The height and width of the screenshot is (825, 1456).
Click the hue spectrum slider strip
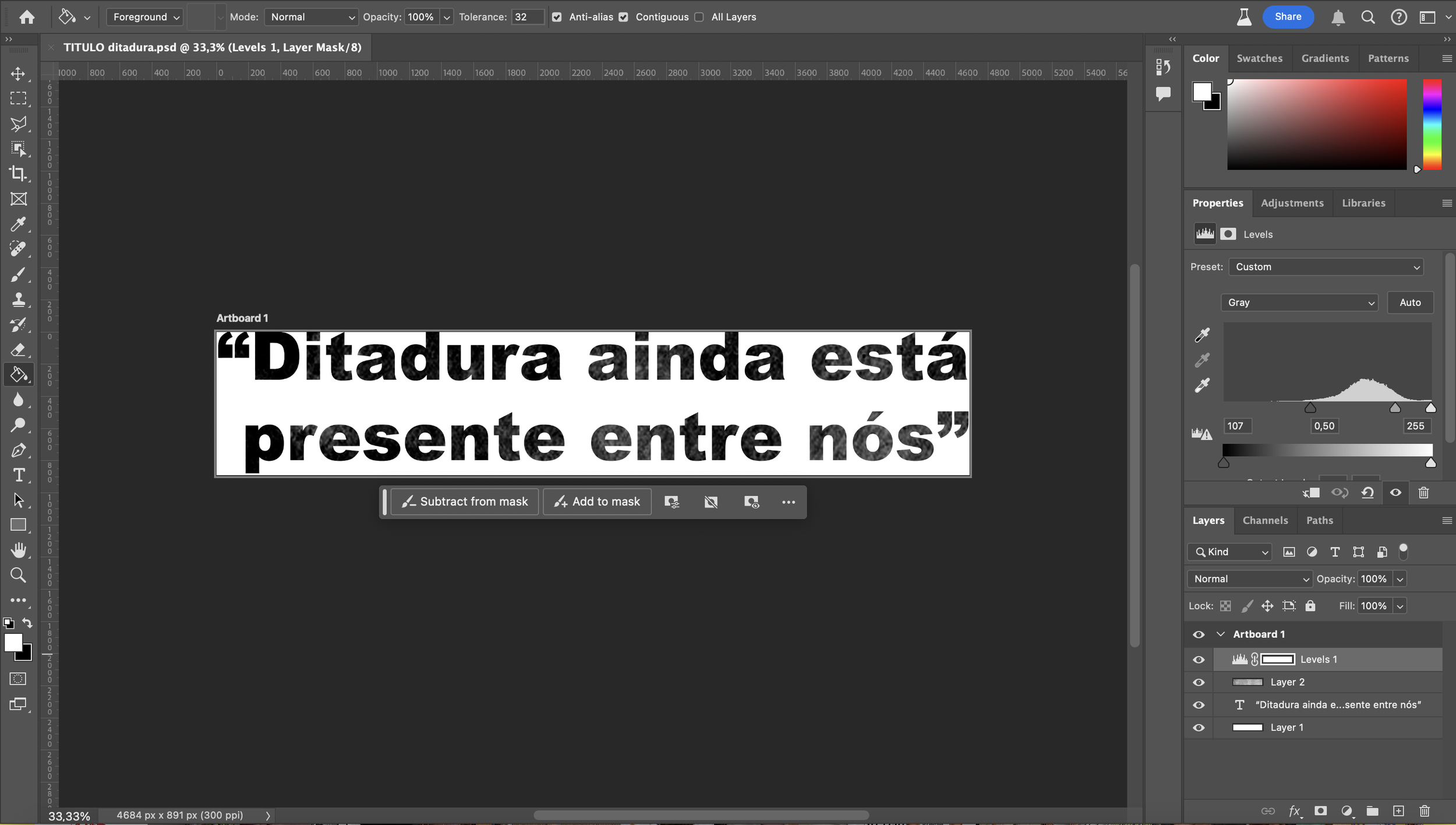1432,124
